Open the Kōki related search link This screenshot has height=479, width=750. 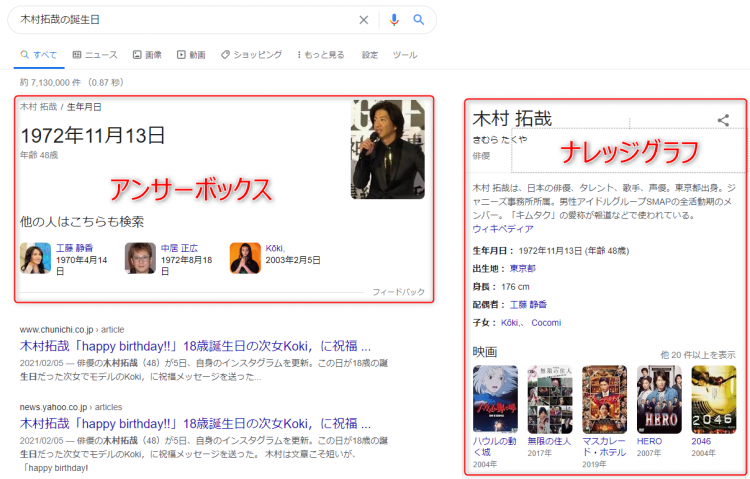click(275, 248)
